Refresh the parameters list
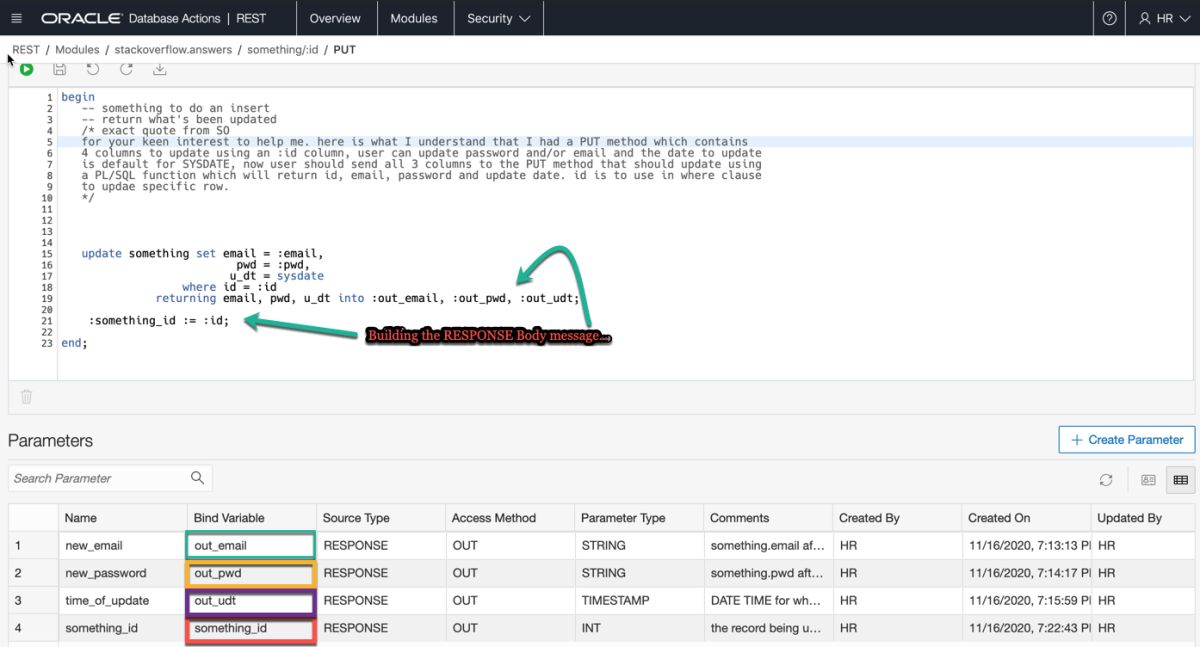Viewport: 1200px width, 647px height. (1106, 480)
